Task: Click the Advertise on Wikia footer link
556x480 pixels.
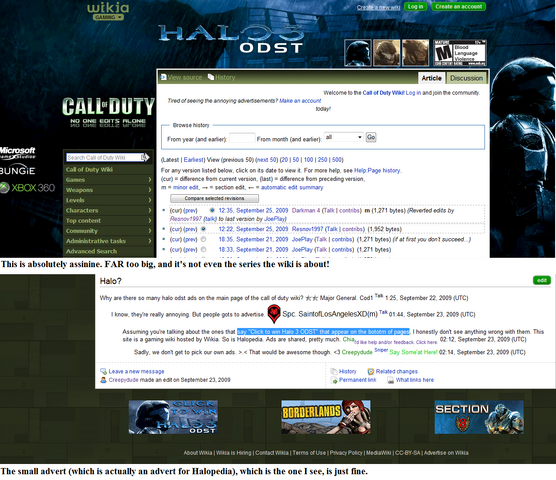Action: (x=446, y=453)
